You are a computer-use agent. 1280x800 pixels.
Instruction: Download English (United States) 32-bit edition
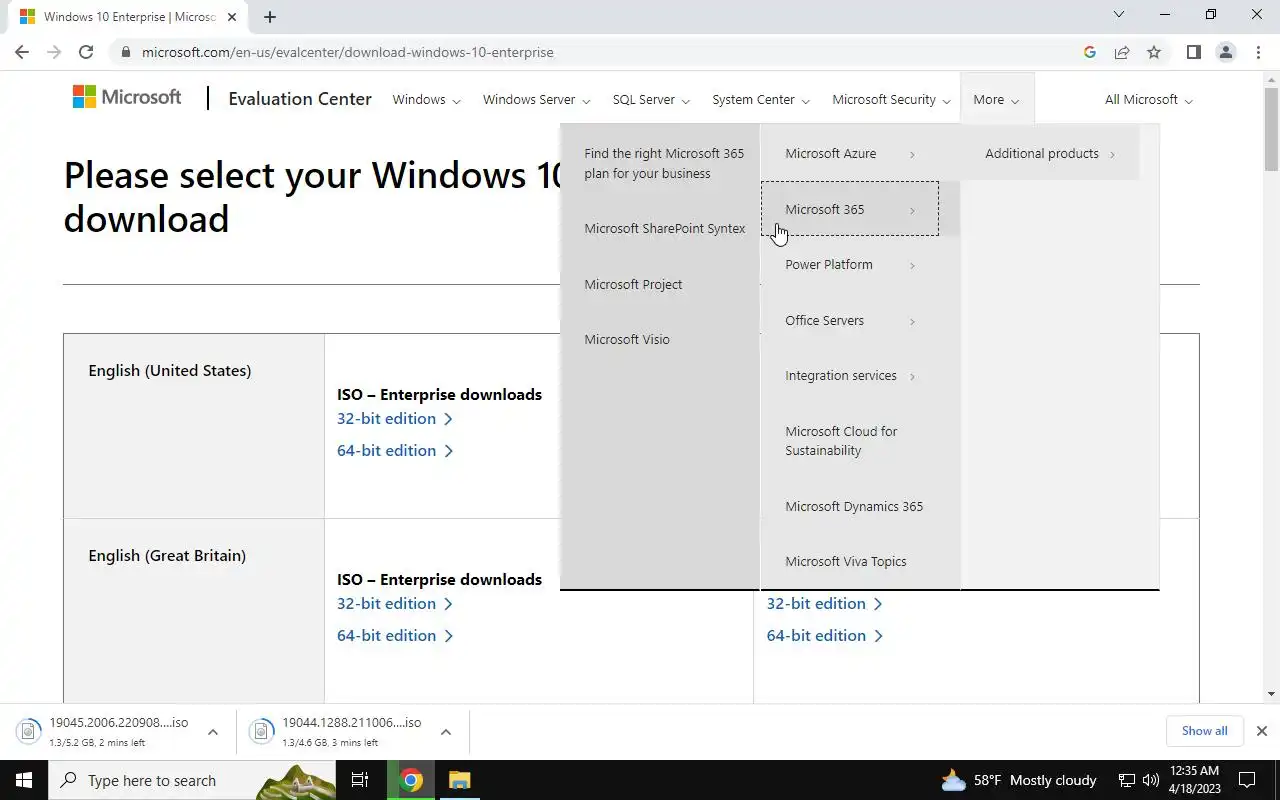[x=395, y=418]
